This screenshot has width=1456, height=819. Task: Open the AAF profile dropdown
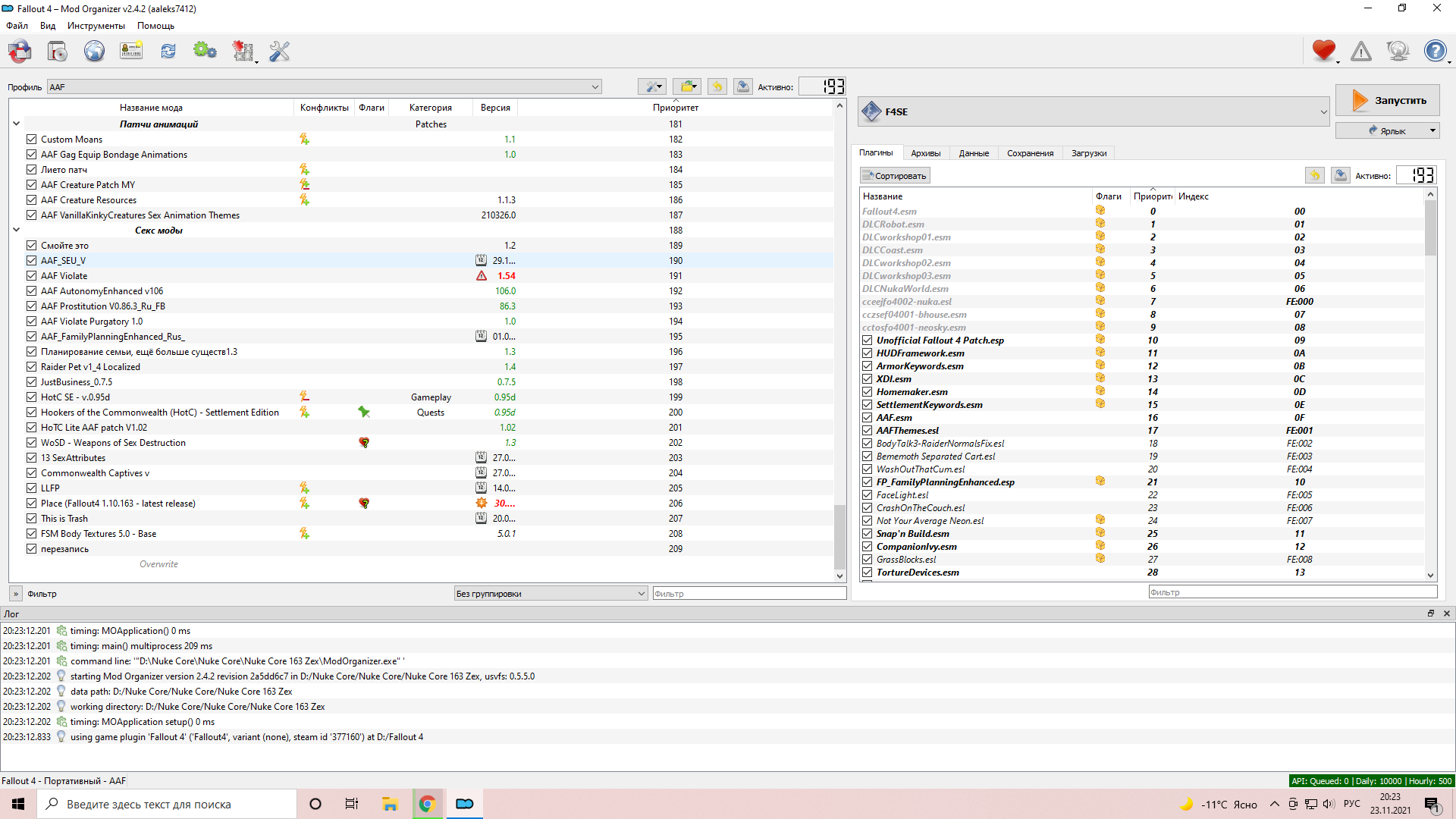324,87
